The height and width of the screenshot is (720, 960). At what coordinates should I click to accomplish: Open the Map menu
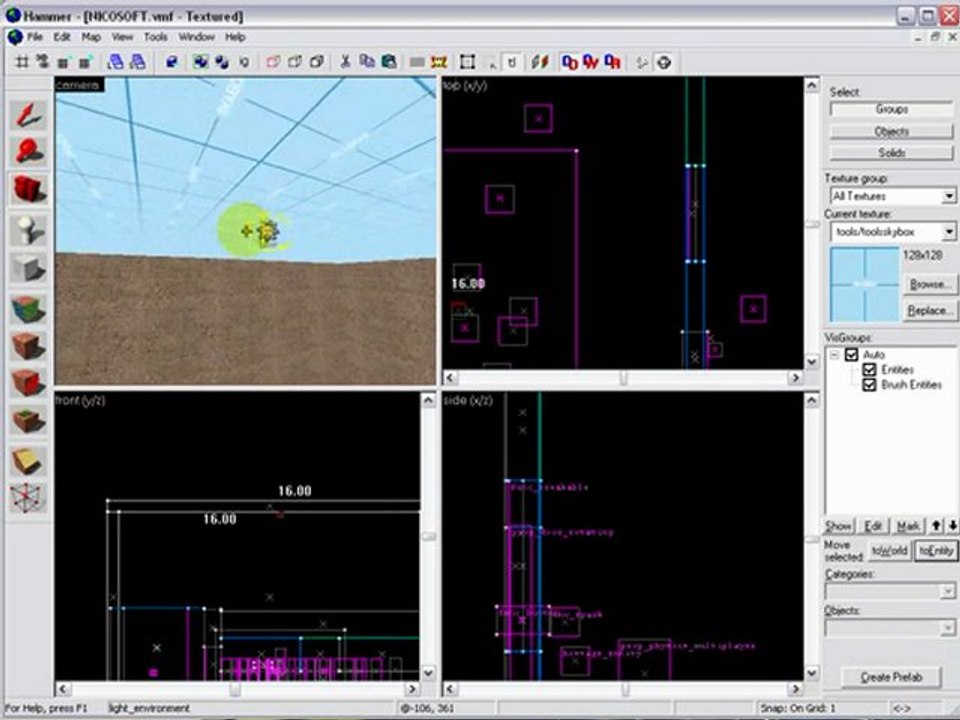[x=91, y=37]
